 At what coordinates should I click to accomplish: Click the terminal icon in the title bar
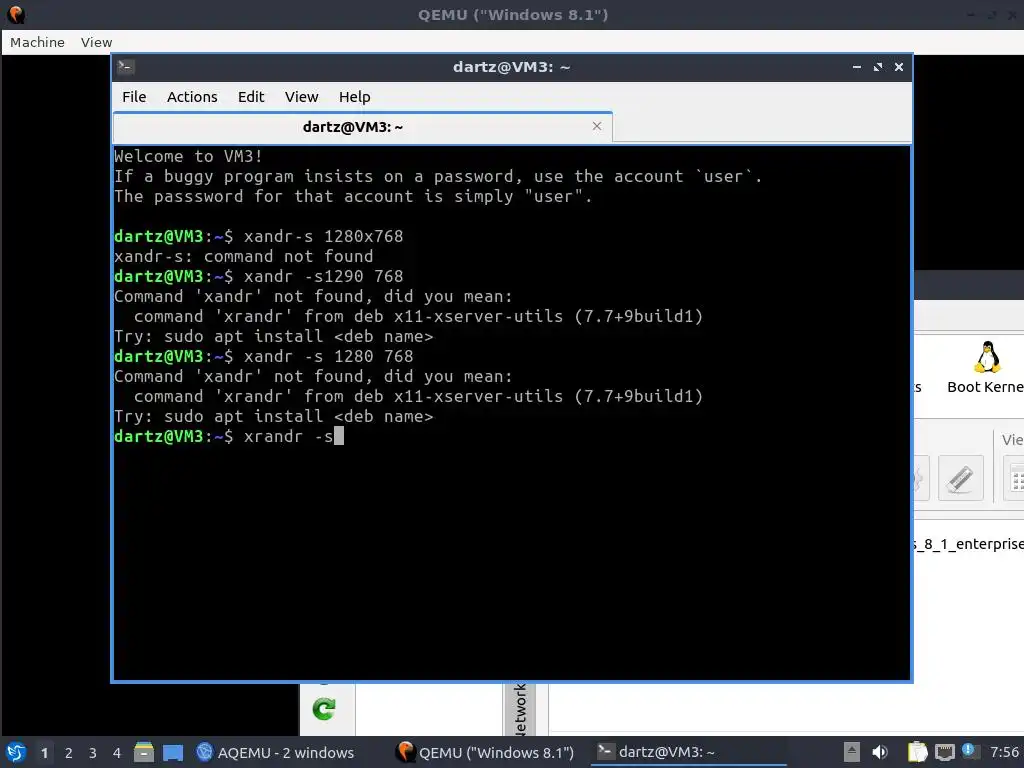[126, 67]
